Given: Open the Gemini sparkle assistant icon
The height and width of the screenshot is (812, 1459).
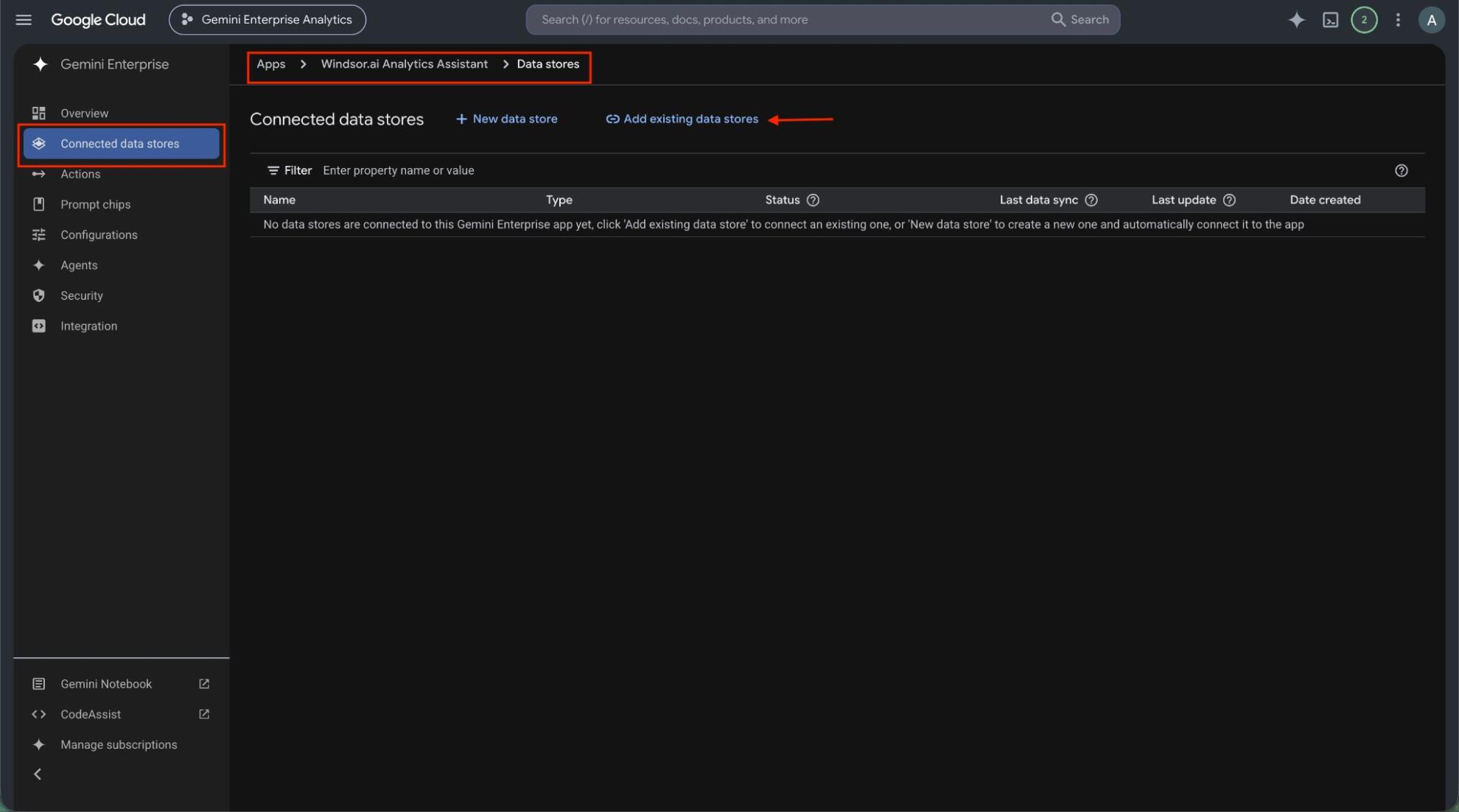Looking at the screenshot, I should pyautogui.click(x=1296, y=20).
